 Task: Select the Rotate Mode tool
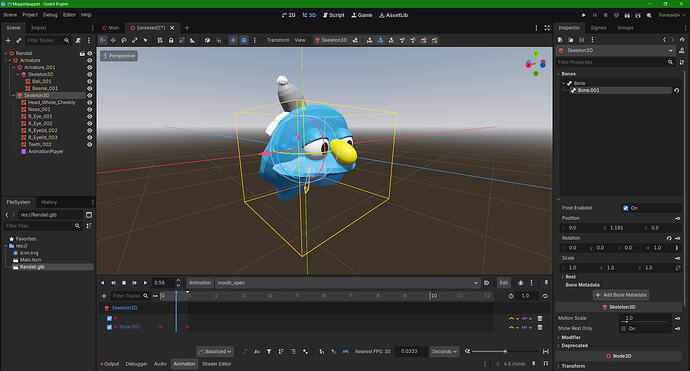(x=124, y=40)
